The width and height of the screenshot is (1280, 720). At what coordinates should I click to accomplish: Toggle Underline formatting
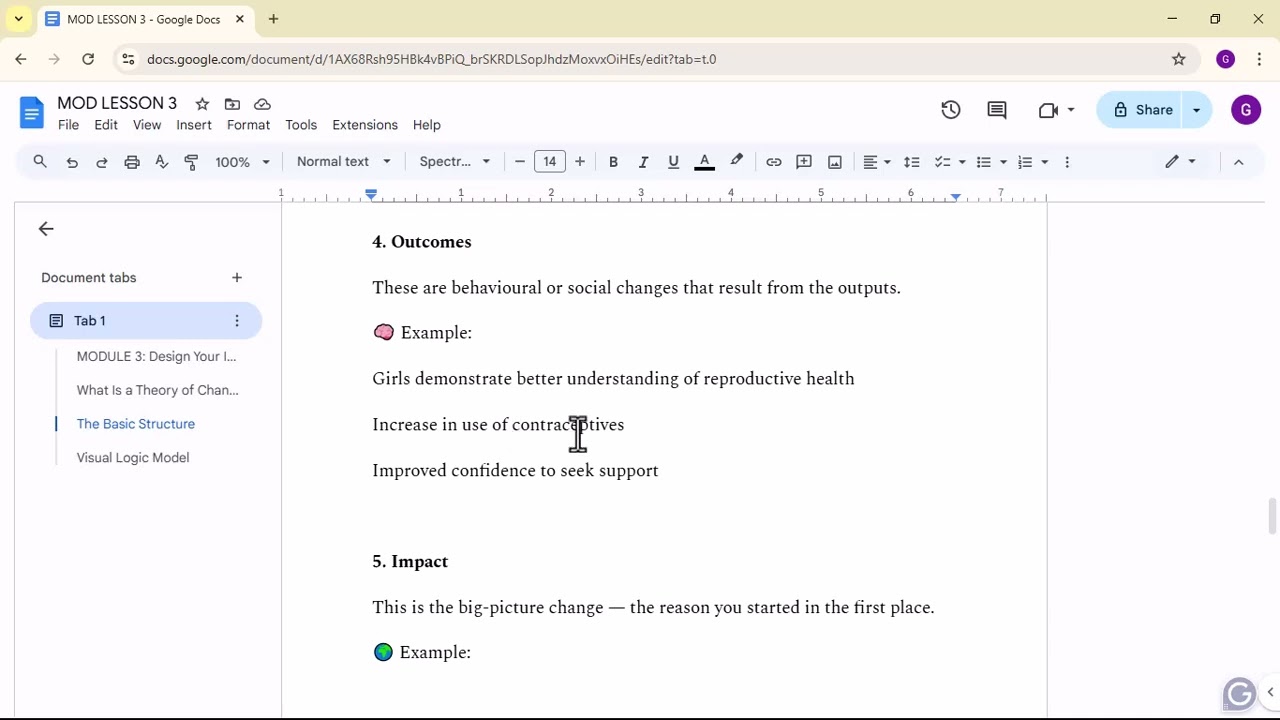[x=673, y=162]
